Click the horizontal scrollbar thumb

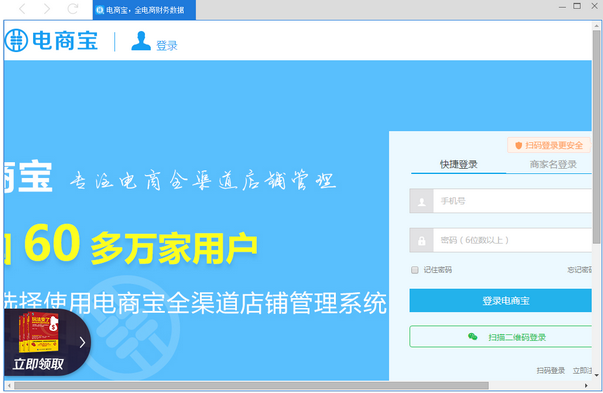(252, 385)
